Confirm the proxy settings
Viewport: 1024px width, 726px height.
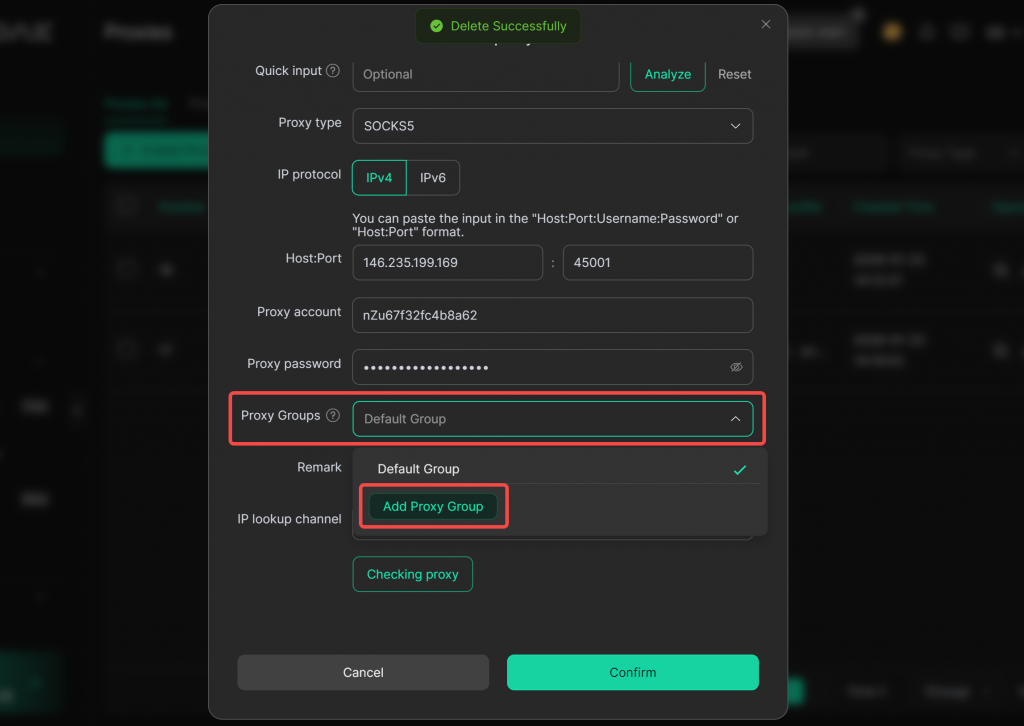632,672
